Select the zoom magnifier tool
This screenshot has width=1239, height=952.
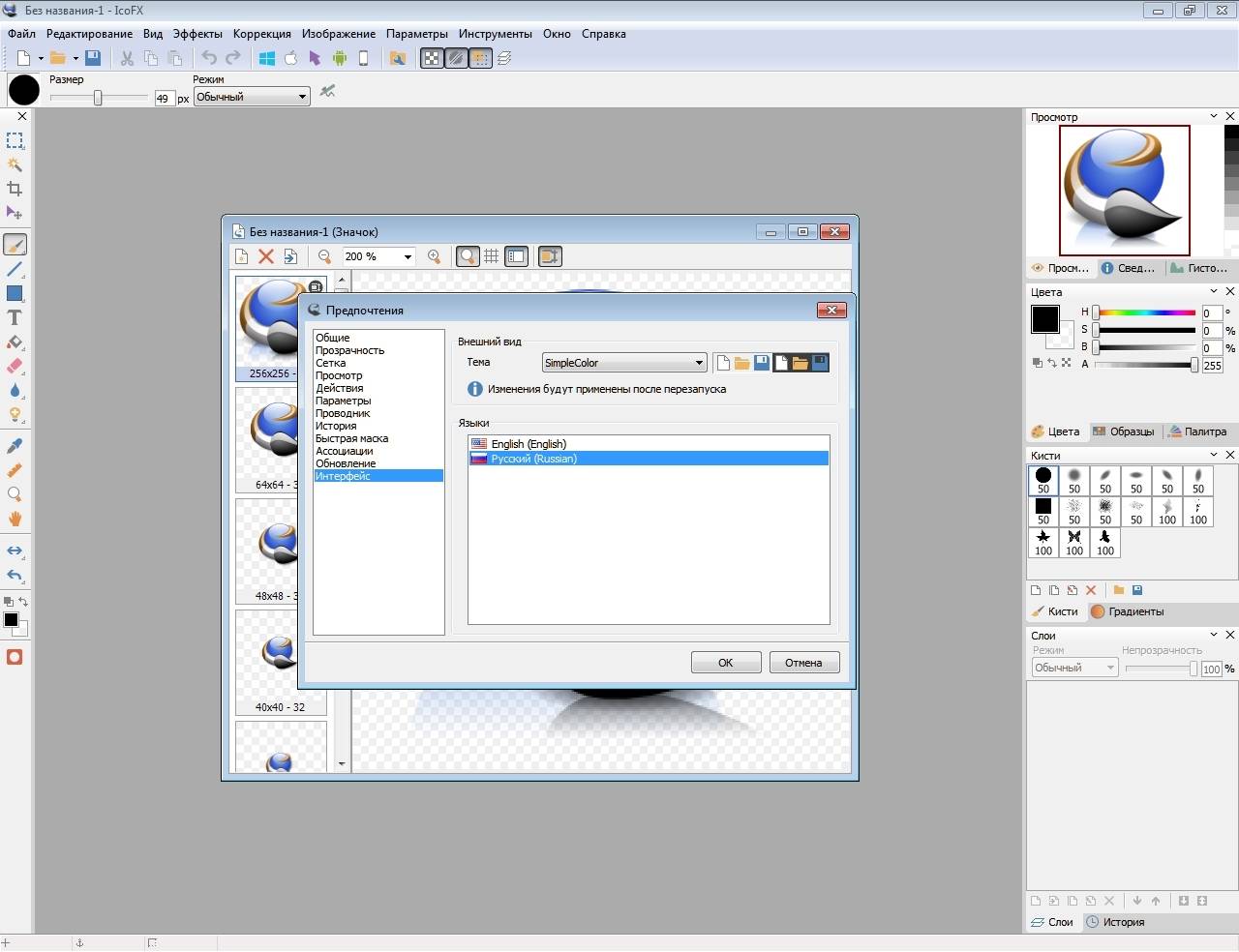point(15,494)
